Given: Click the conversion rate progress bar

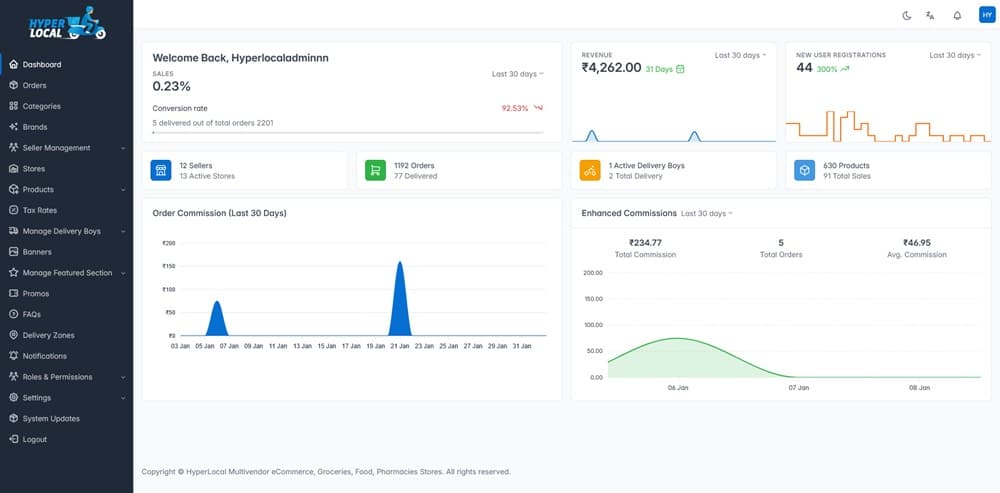Looking at the screenshot, I should [347, 132].
